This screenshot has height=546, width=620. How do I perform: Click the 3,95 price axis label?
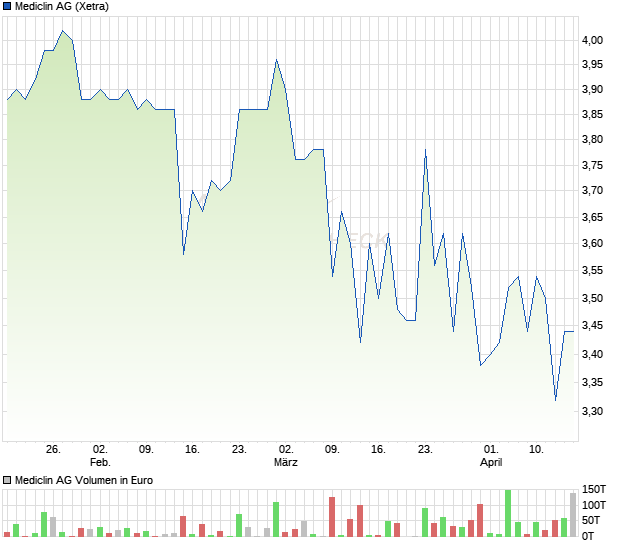click(592, 64)
